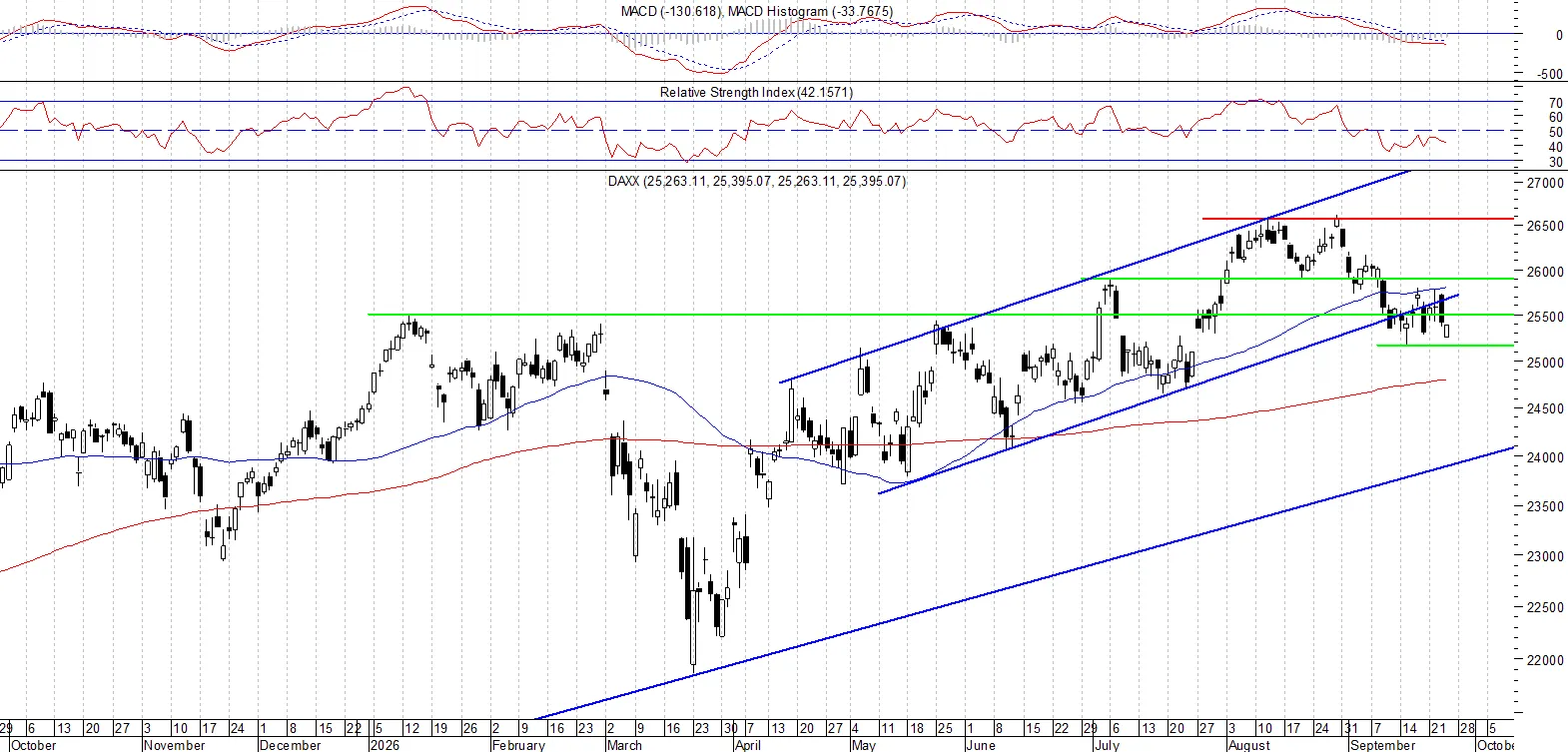This screenshot has width=1568, height=752.
Task: Click the 2026 year label
Action: click(385, 745)
